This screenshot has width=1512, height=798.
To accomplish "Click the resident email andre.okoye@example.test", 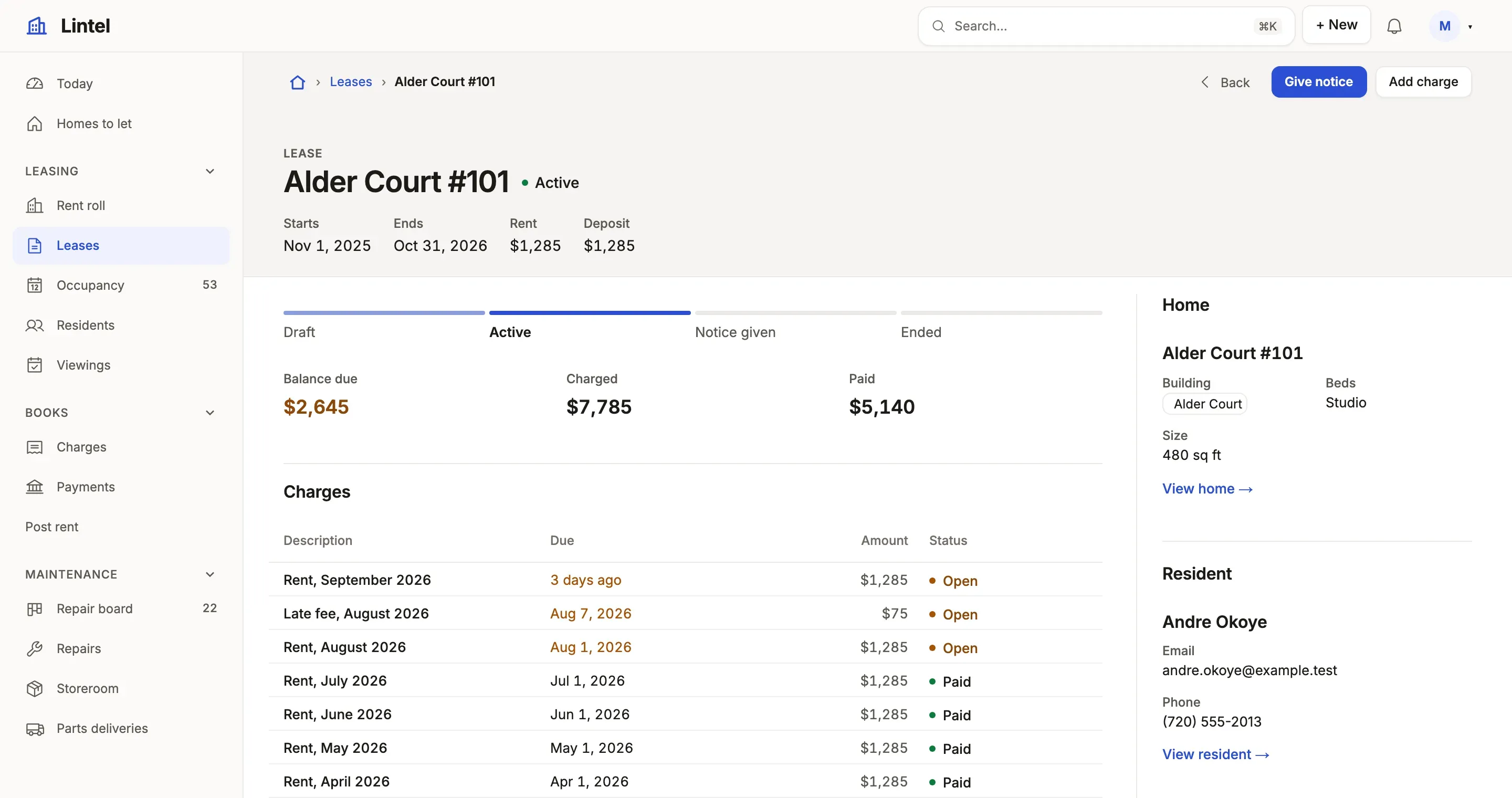I will (1249, 670).
